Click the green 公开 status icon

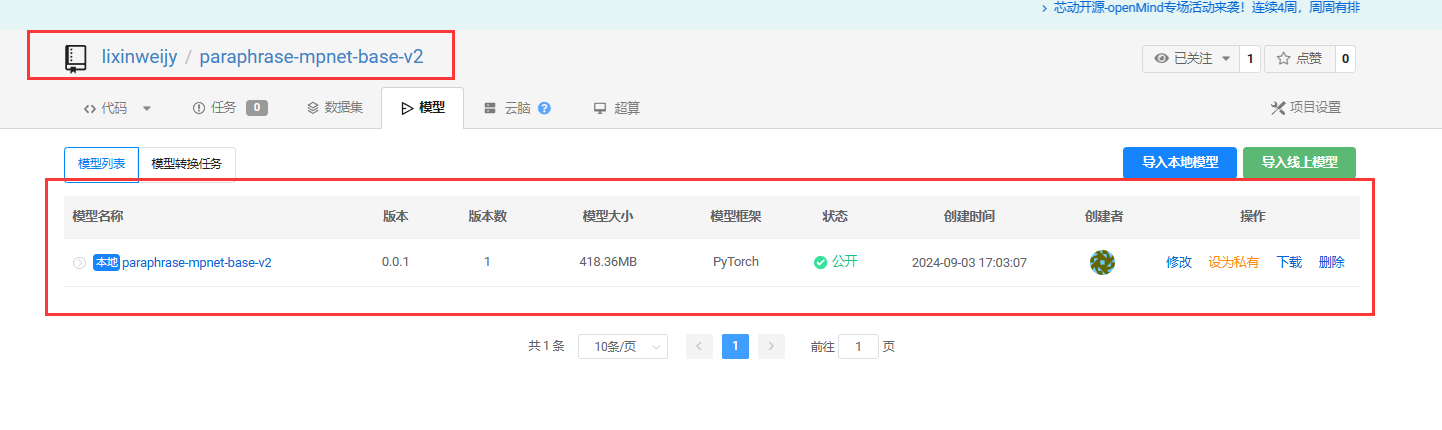pos(820,262)
